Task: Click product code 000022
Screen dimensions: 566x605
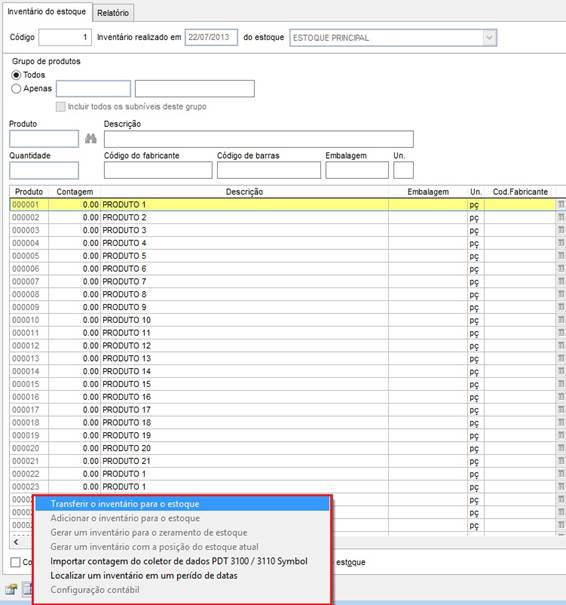Action: coord(25,474)
